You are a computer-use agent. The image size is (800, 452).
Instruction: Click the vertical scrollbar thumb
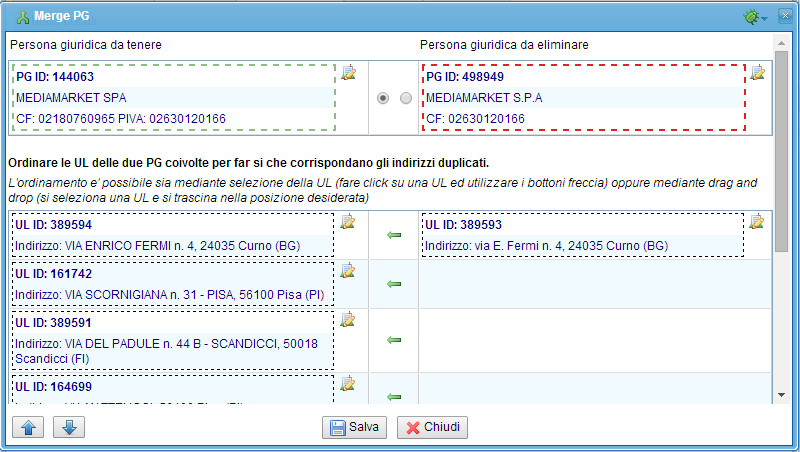781,151
